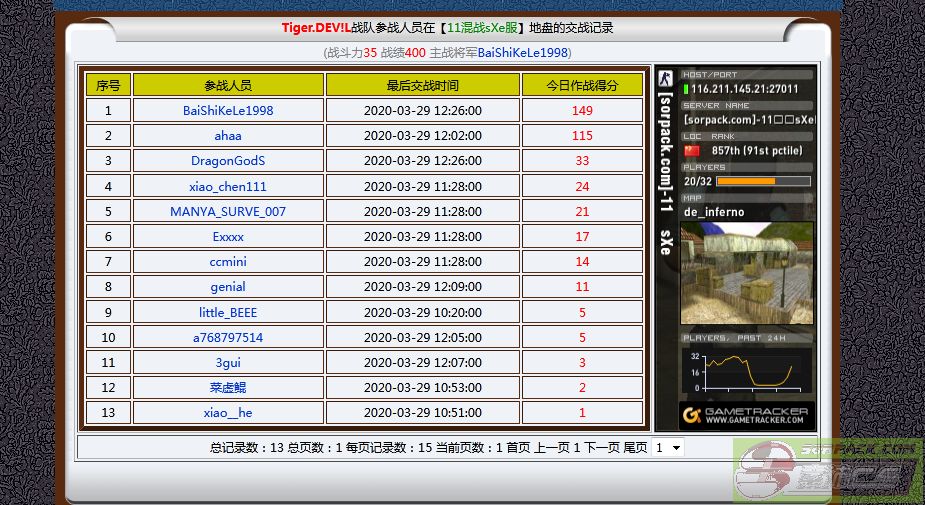Image resolution: width=925 pixels, height=505 pixels.
Task: Click the players past 24h graph
Action: (x=747, y=370)
